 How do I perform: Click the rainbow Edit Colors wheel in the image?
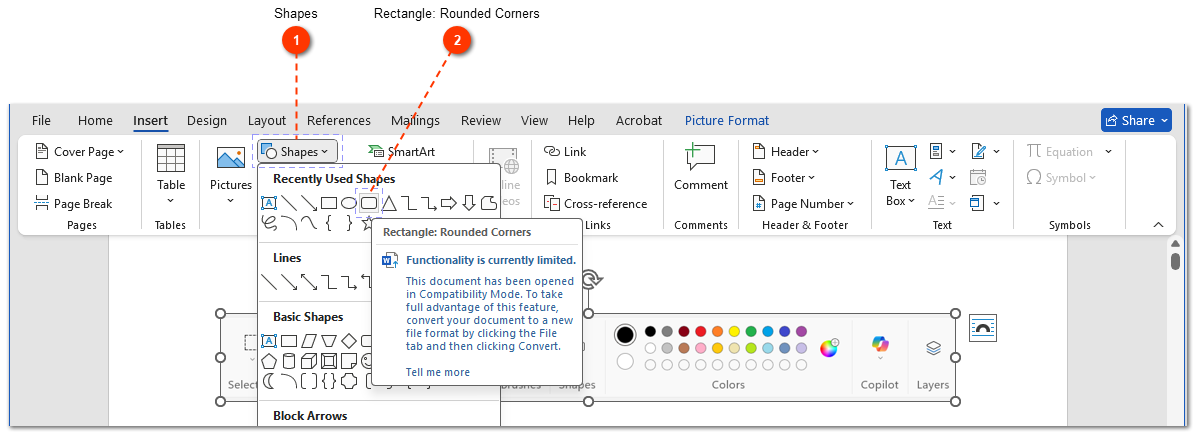(x=829, y=348)
